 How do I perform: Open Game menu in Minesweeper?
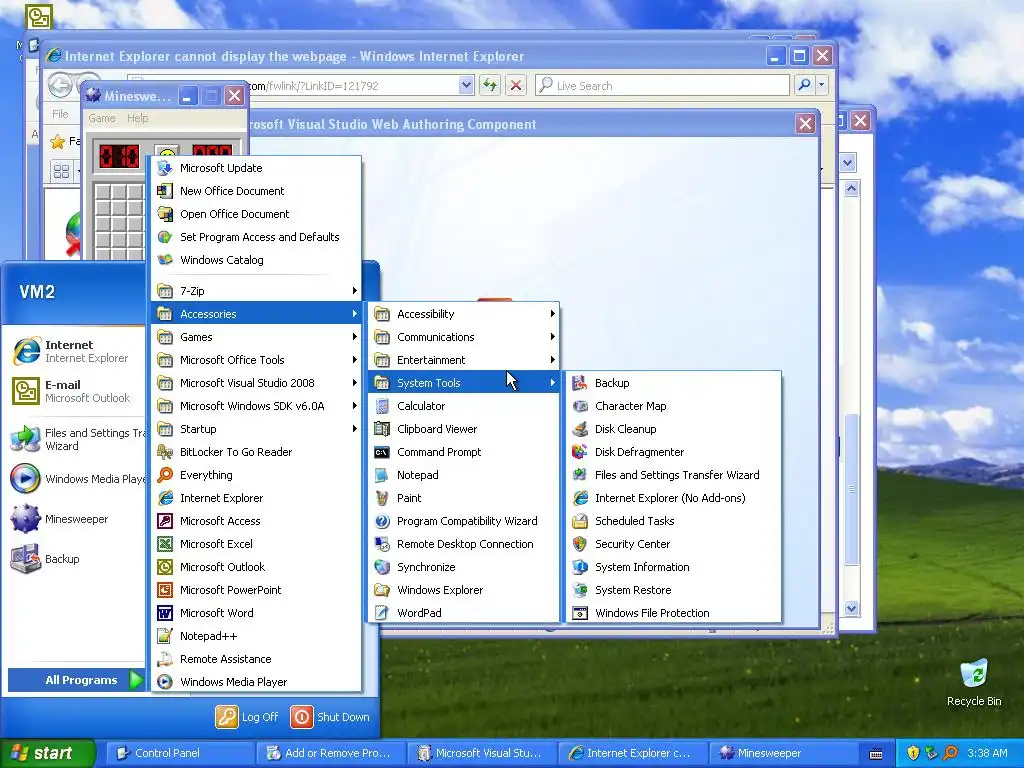tap(102, 118)
